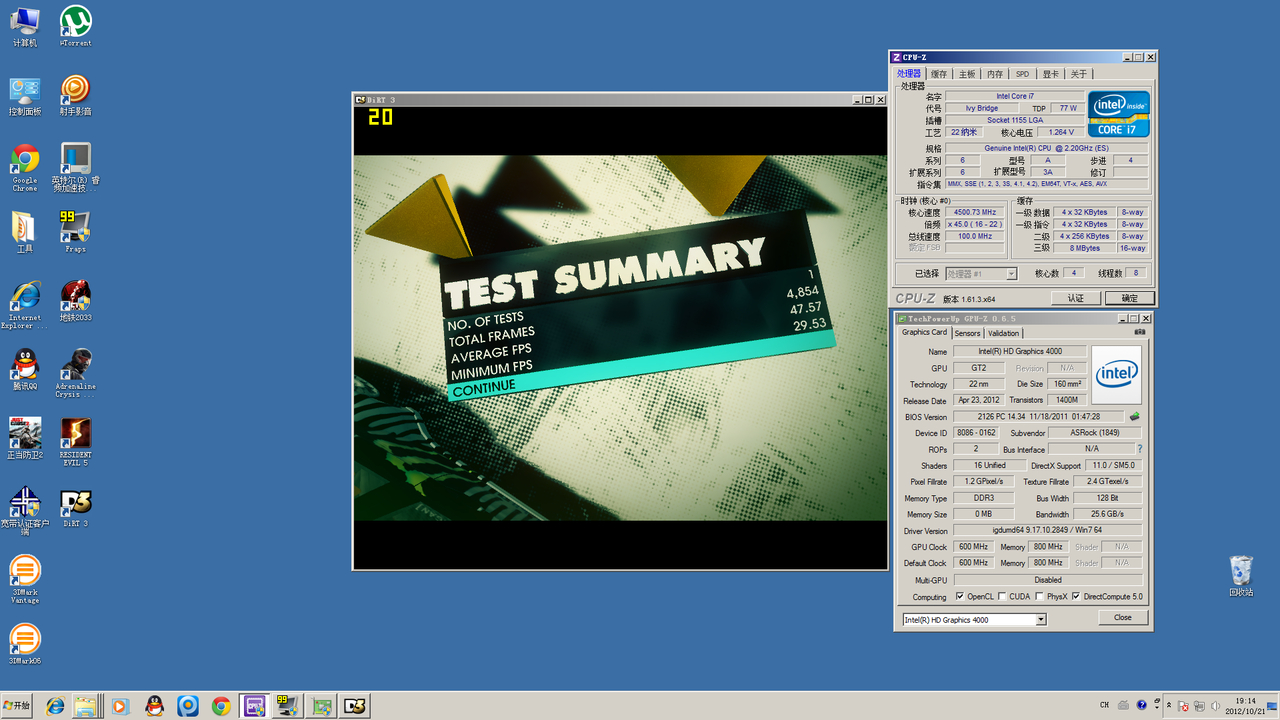Image resolution: width=1280 pixels, height=720 pixels.
Task: Open the 控制面板 (Control Panel) desktop icon
Action: [x=25, y=95]
